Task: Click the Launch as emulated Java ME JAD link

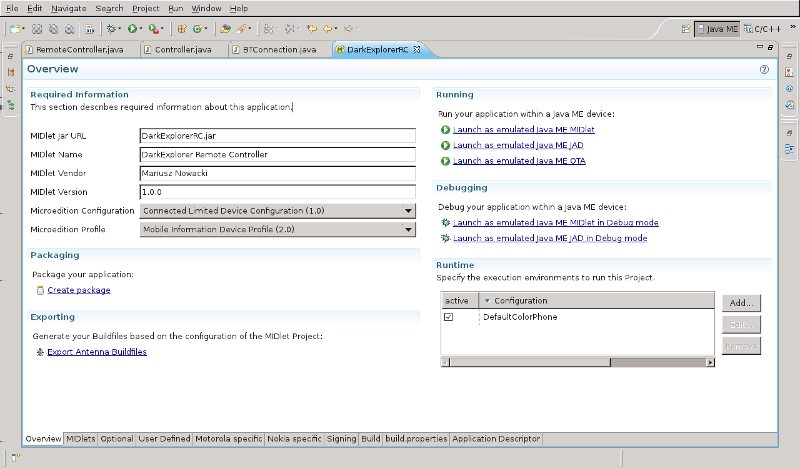Action: click(518, 145)
